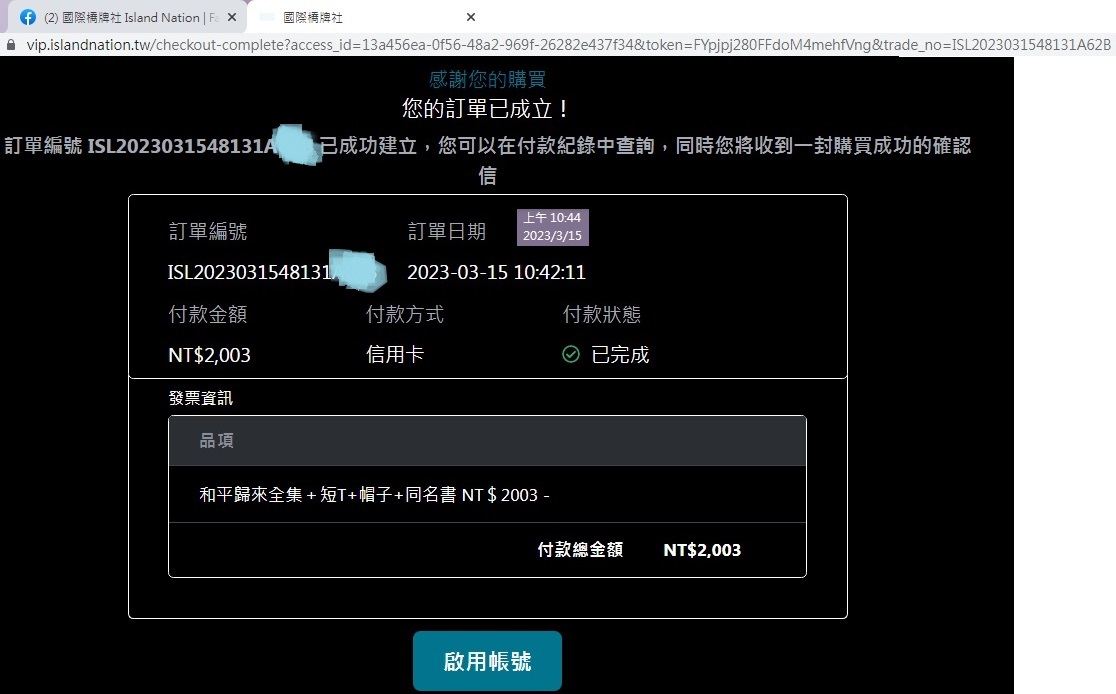
Task: Click the green checkmark beside 已完成
Action: 571,354
